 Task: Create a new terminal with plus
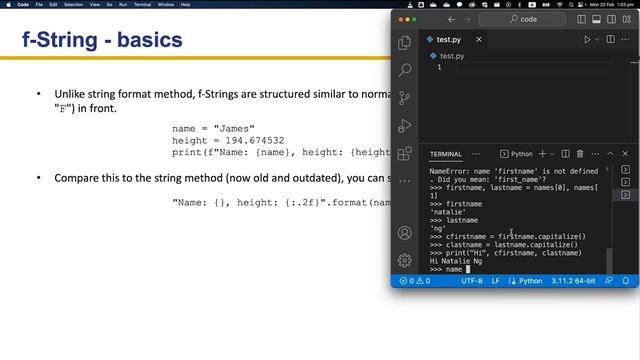542,154
